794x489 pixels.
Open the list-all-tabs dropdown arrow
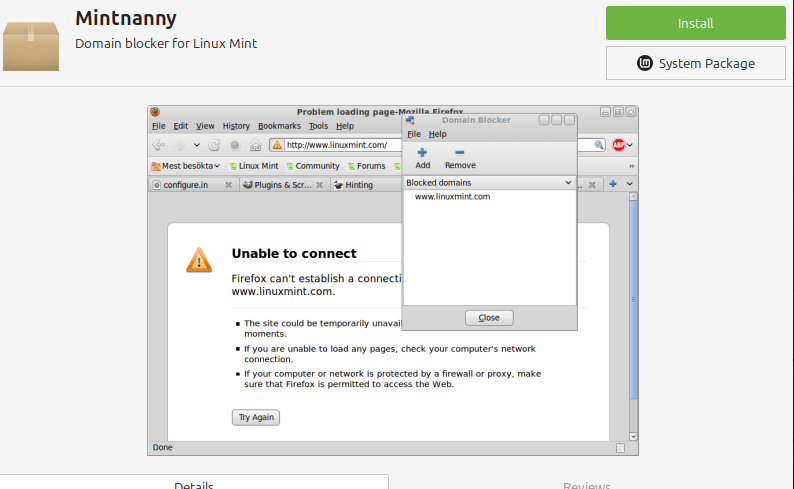coord(629,184)
